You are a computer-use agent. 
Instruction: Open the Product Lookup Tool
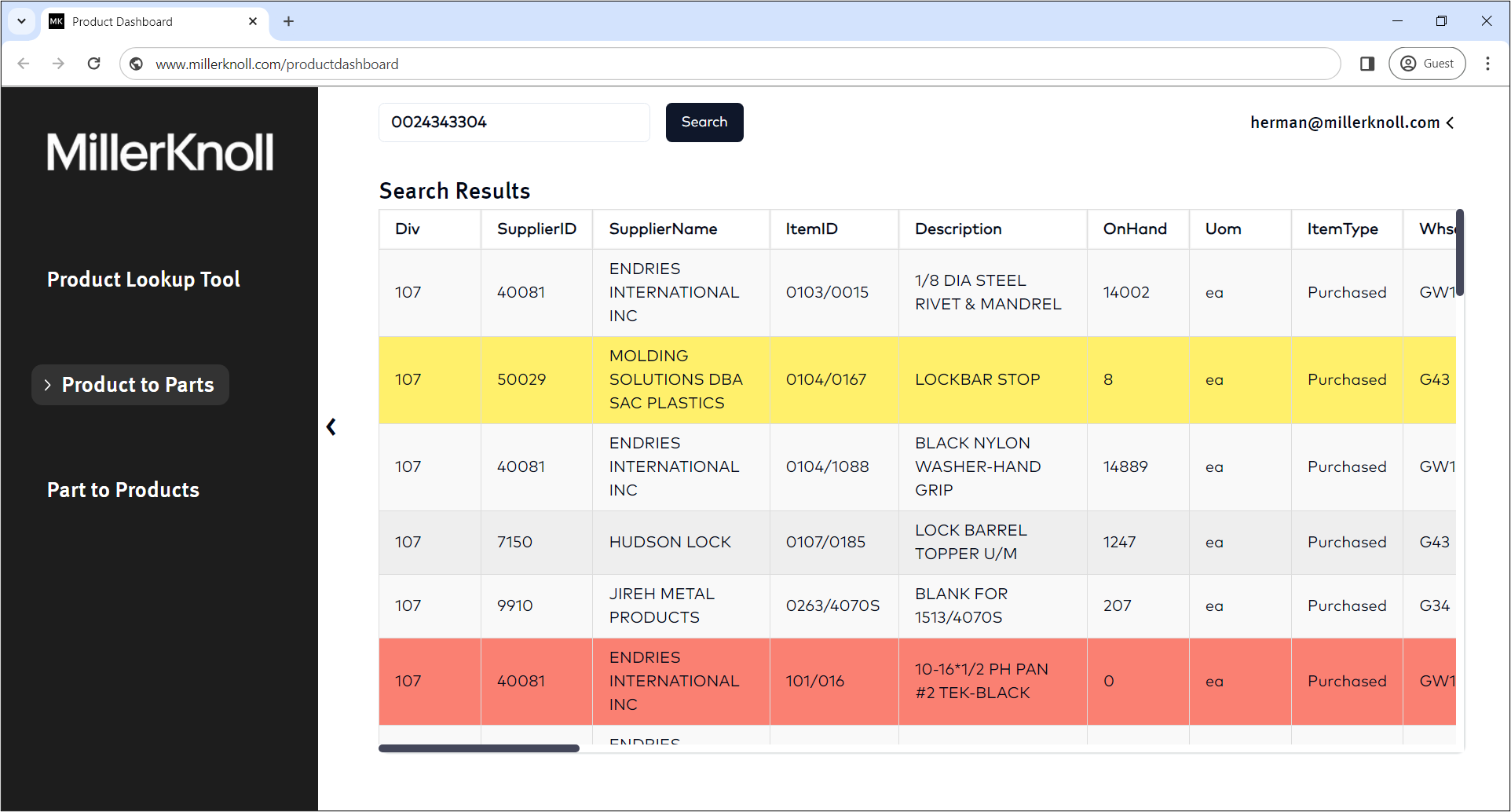click(x=144, y=280)
